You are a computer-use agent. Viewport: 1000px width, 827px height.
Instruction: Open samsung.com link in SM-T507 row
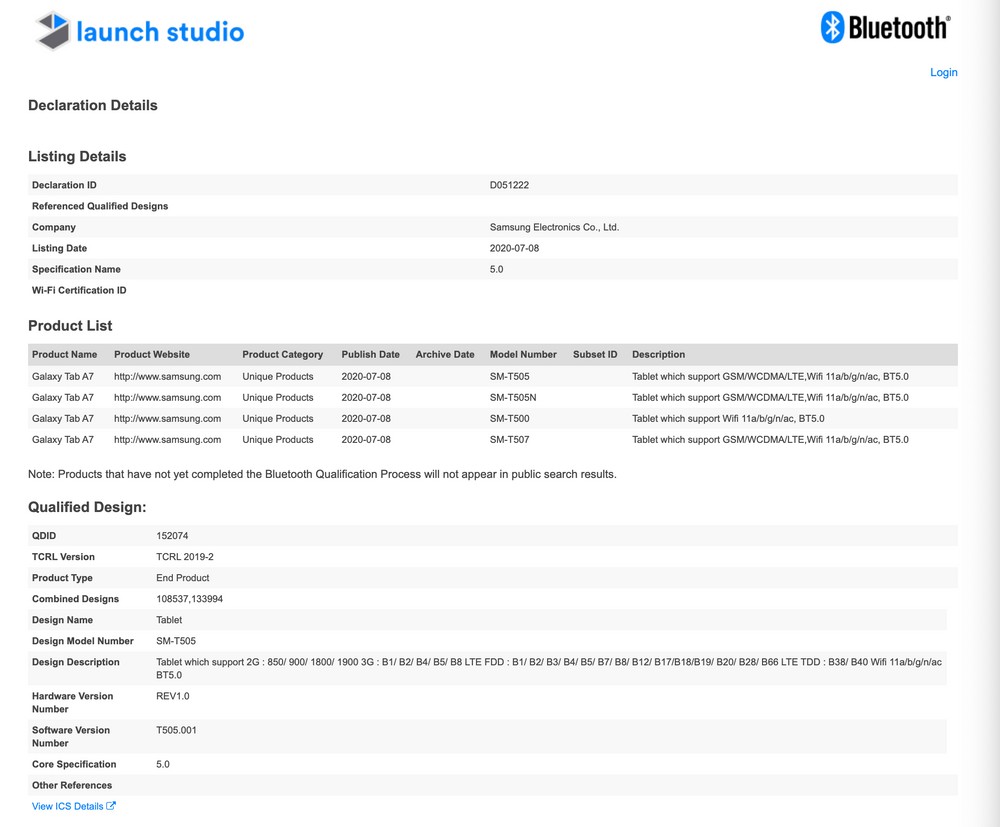[x=167, y=439]
